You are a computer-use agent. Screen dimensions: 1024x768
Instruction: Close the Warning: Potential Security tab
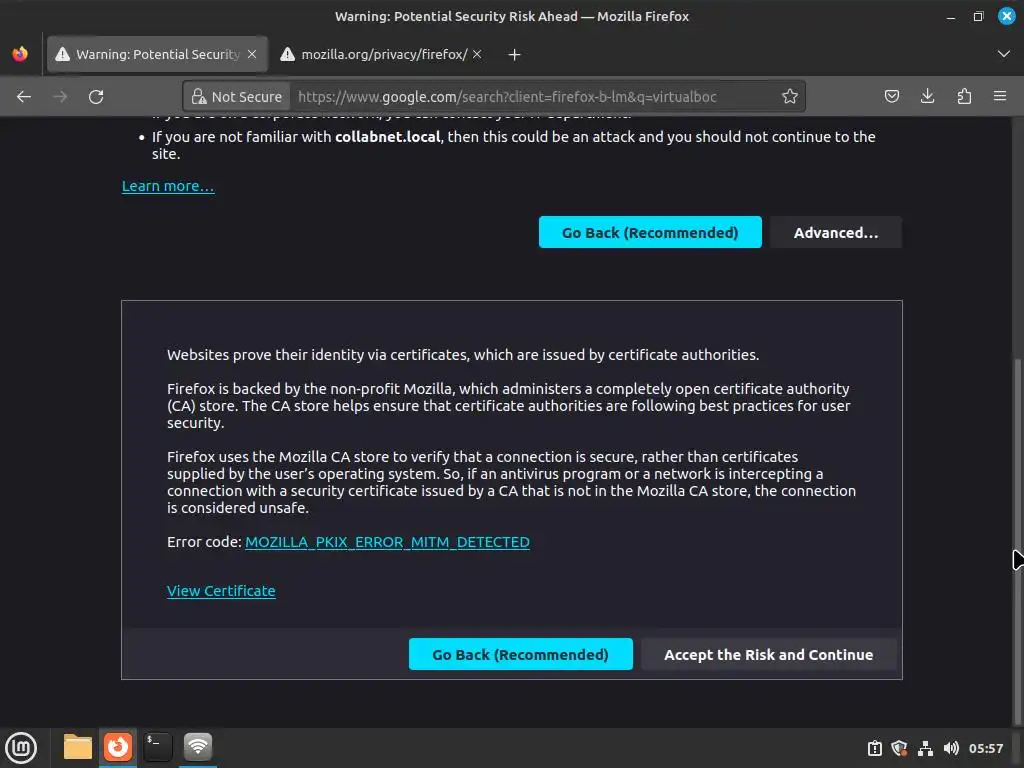252,54
